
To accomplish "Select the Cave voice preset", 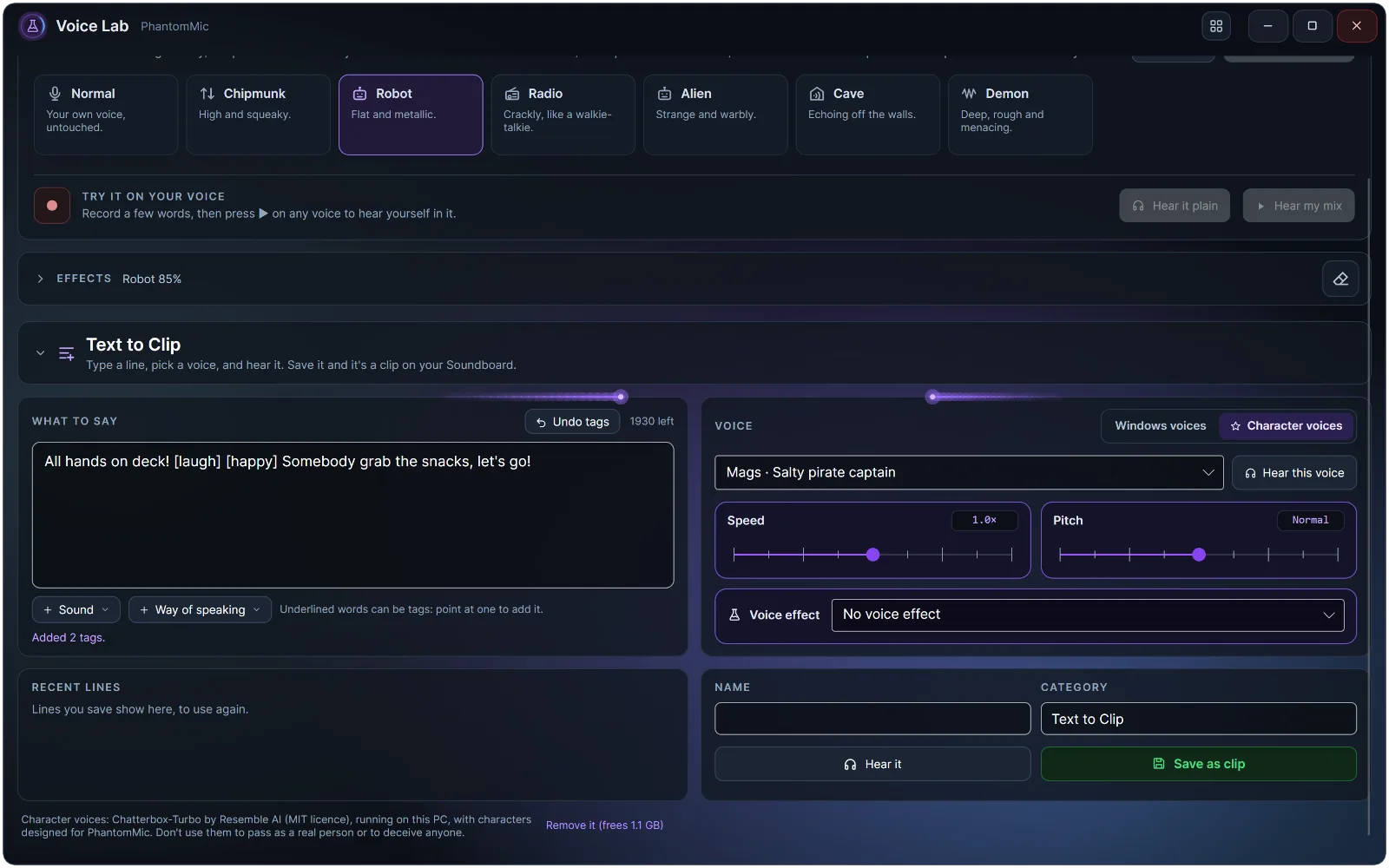I will [867, 115].
